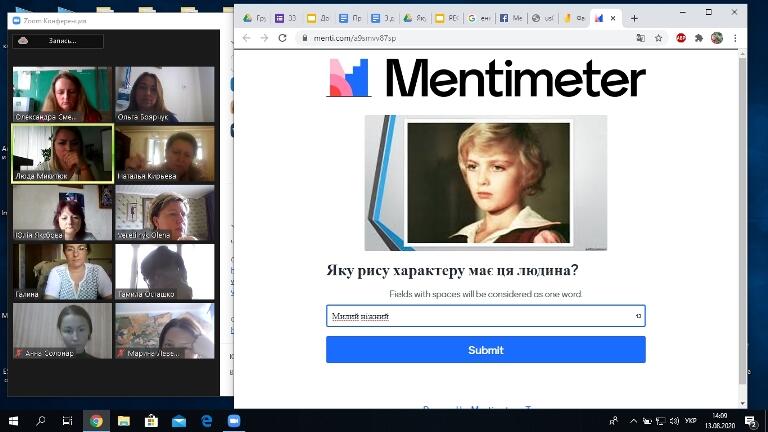
Task: Open a new Chrome tab
Action: coord(634,18)
